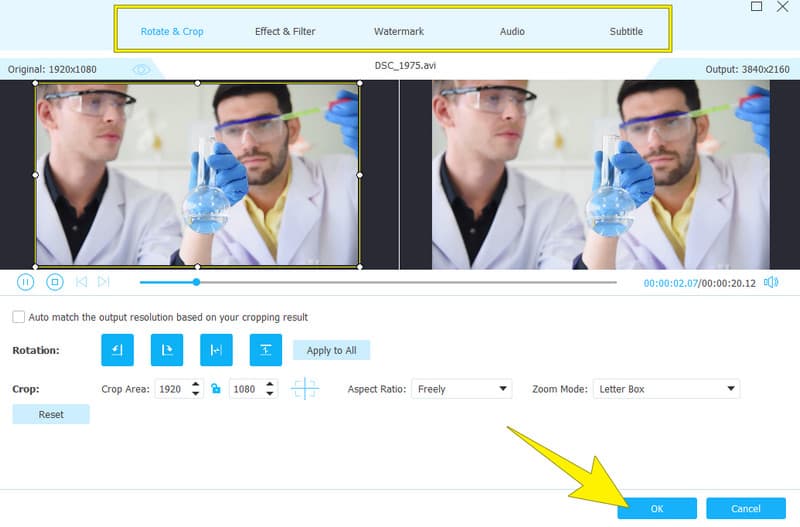Toggle the aspect ratio lock icon
Screen dimensions: 800x527
[214, 389]
